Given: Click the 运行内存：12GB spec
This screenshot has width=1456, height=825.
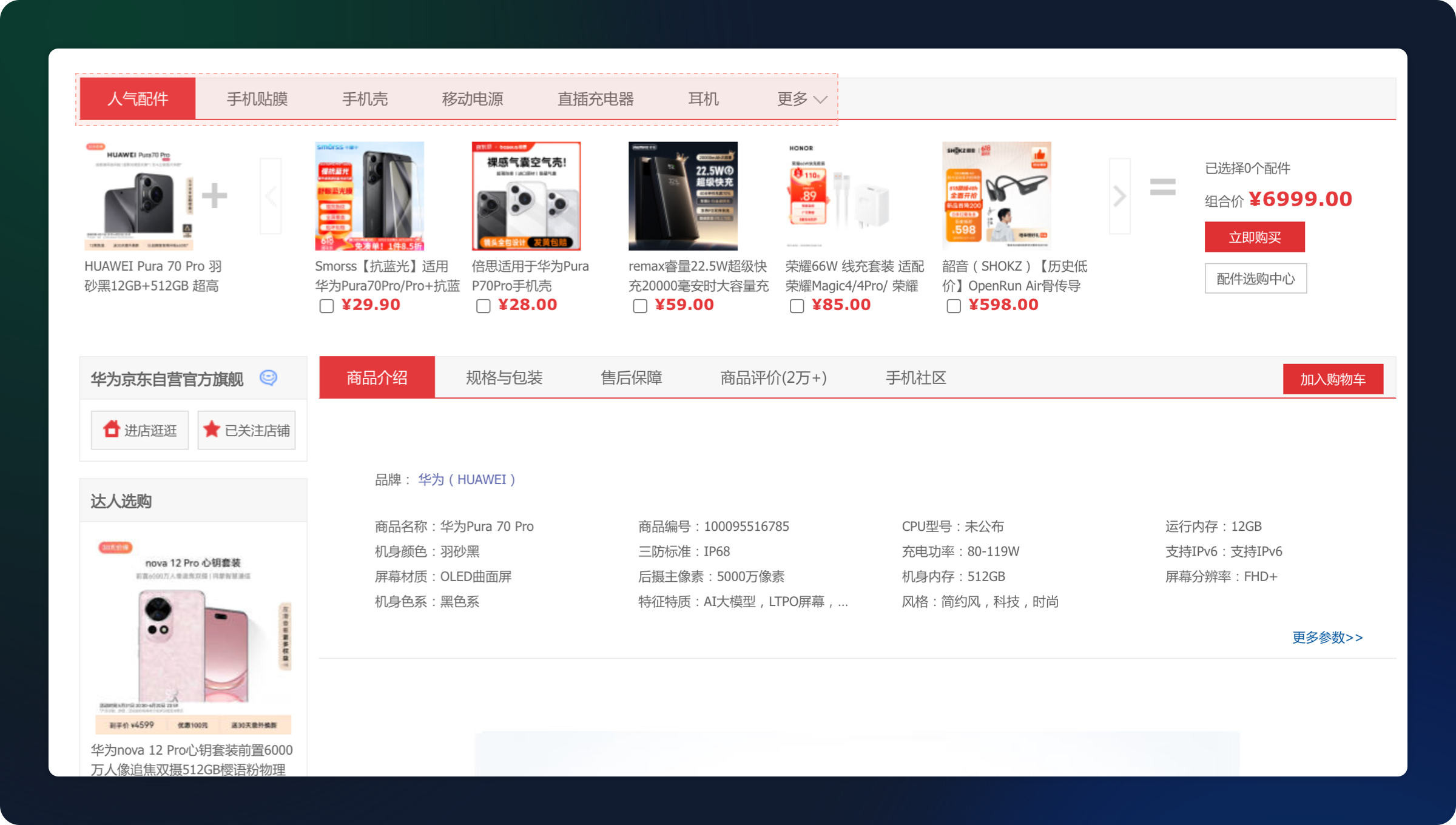Looking at the screenshot, I should click(1213, 526).
